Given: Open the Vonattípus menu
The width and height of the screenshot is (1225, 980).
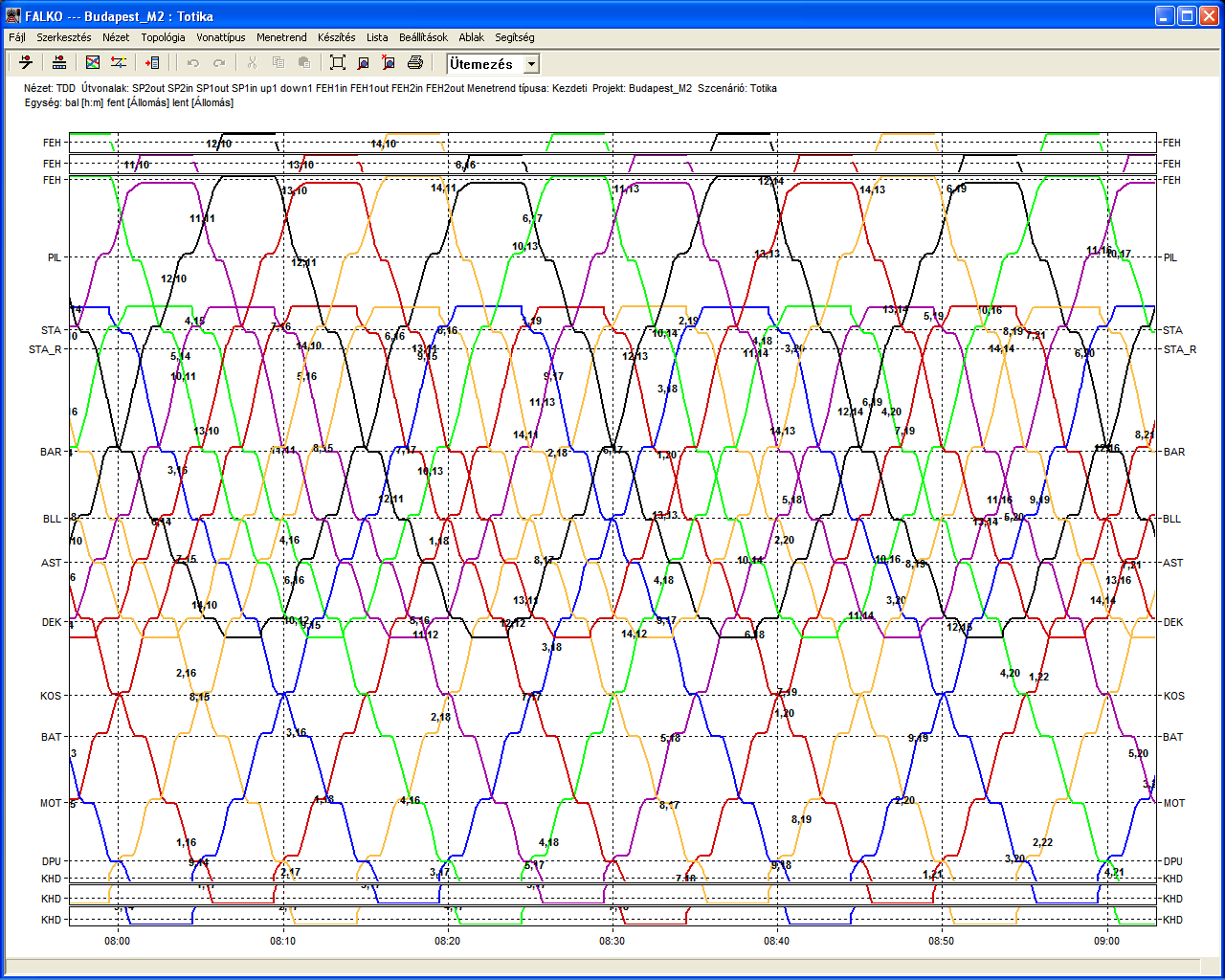Looking at the screenshot, I should [221, 37].
